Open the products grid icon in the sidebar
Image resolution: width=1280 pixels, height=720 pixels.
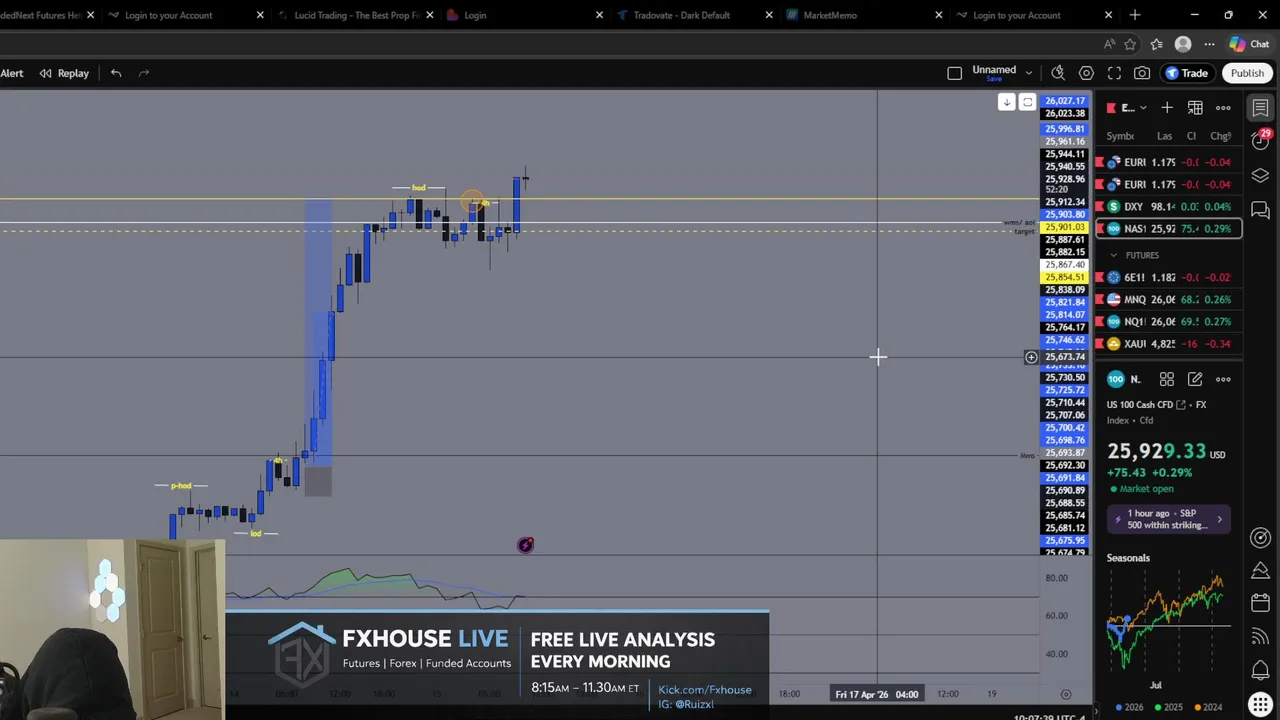point(1260,705)
